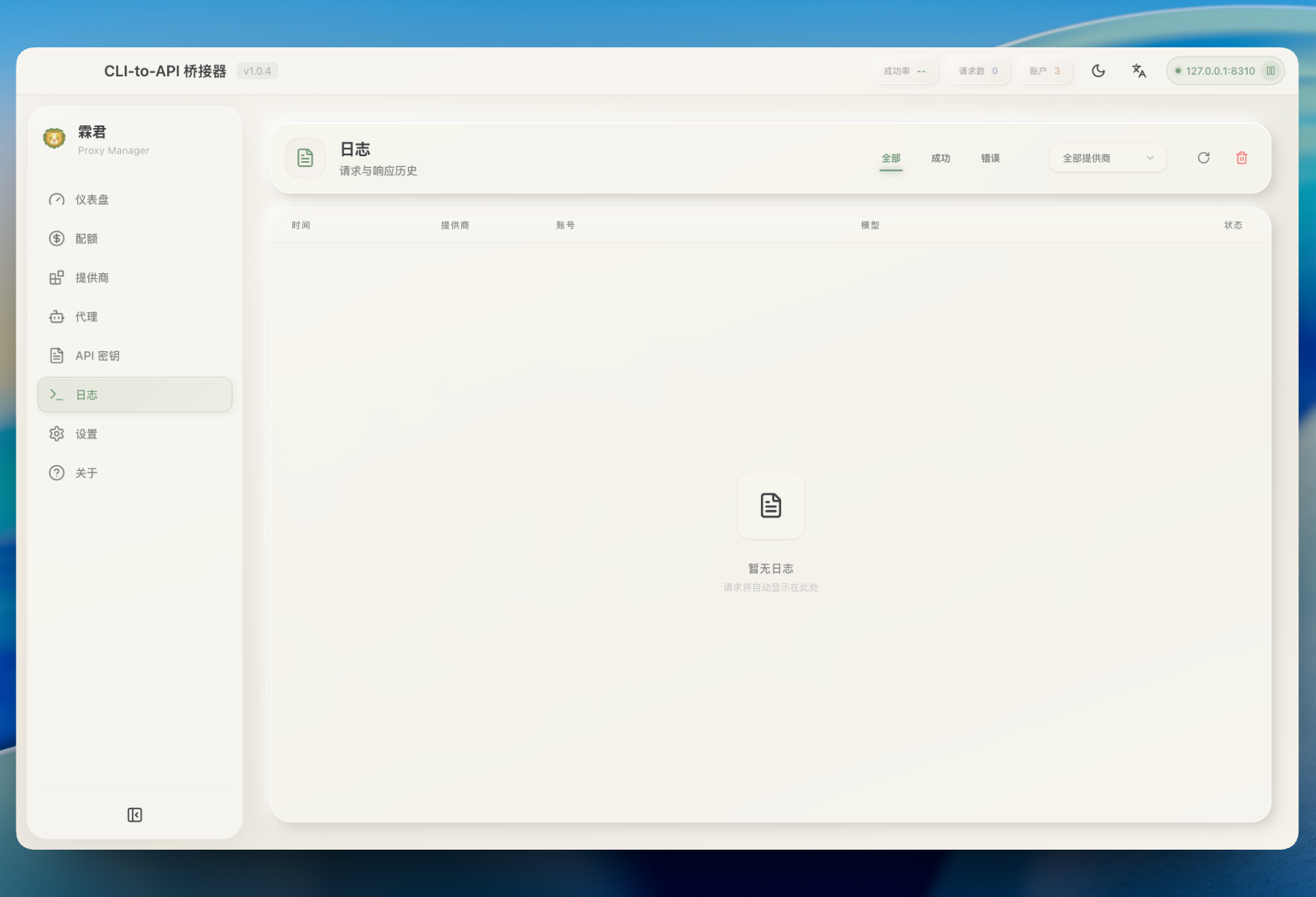
Task: Show the 关于 about page
Action: 135,473
